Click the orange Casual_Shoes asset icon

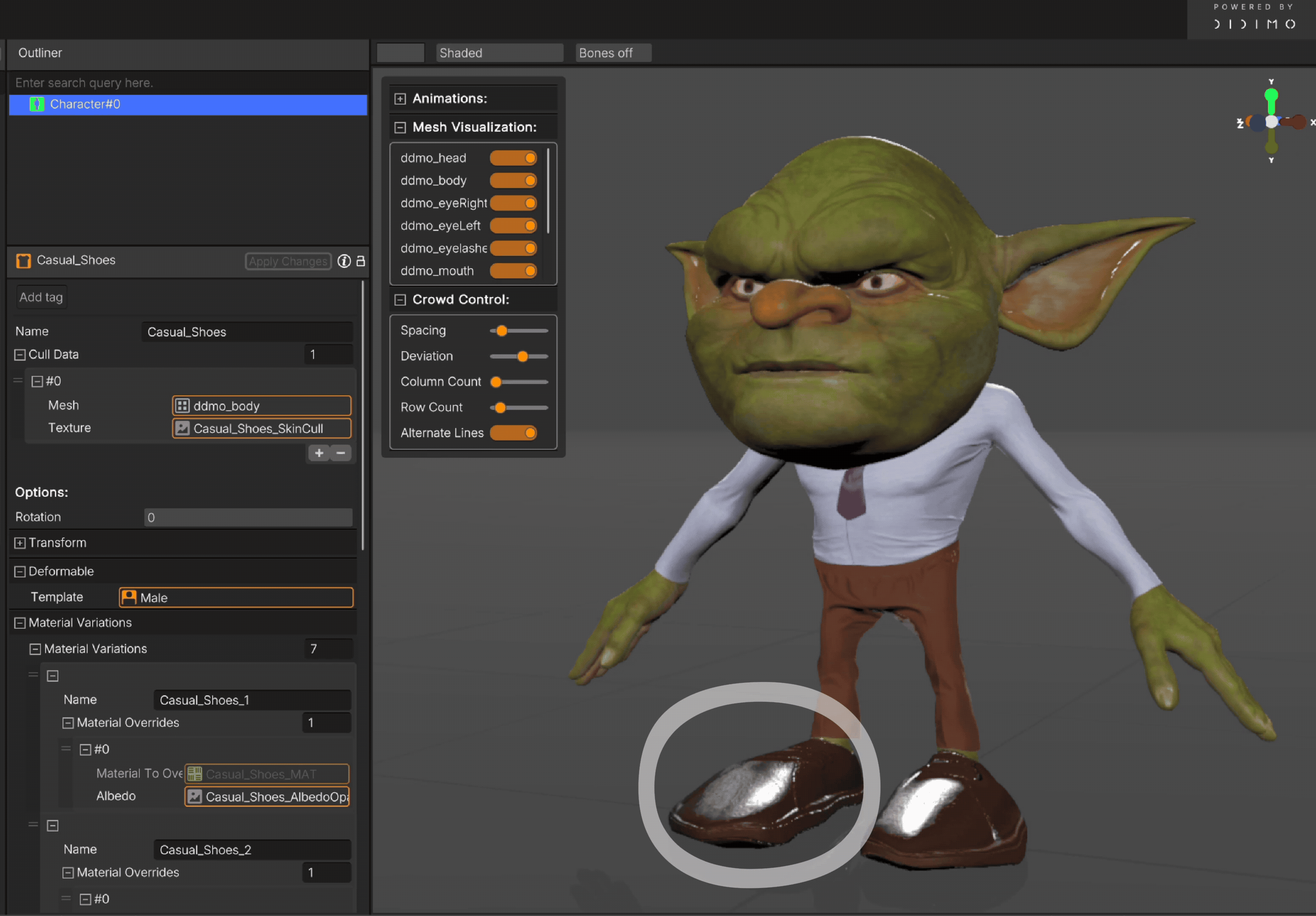click(x=23, y=261)
